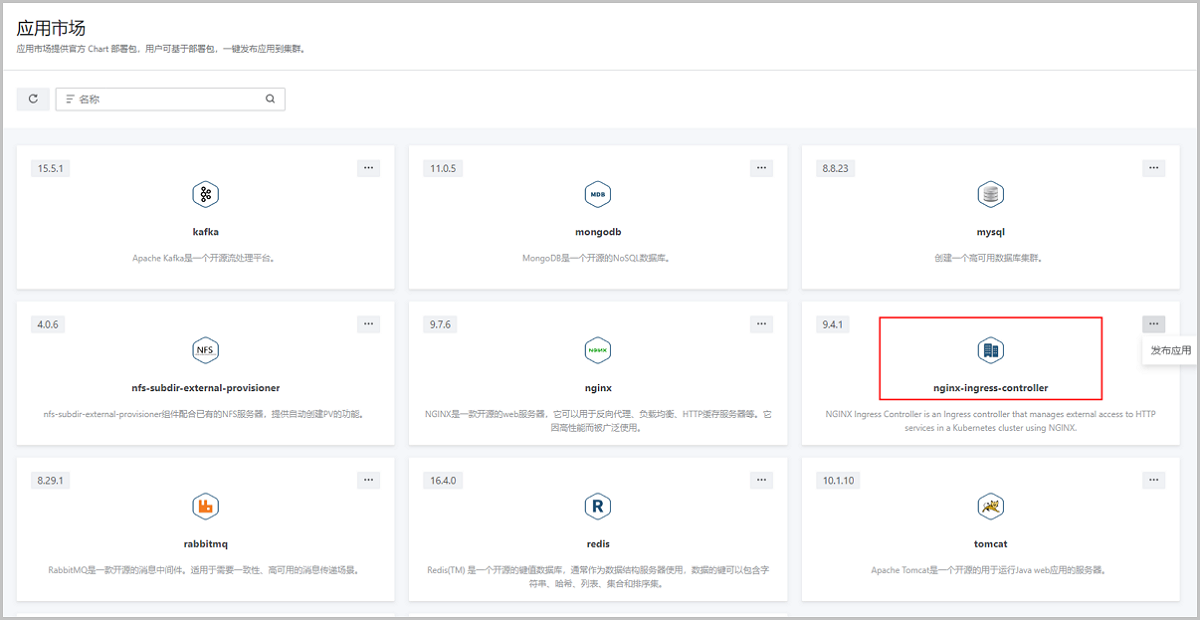Open the tomcat app icon
The image size is (1200, 620).
click(991, 506)
